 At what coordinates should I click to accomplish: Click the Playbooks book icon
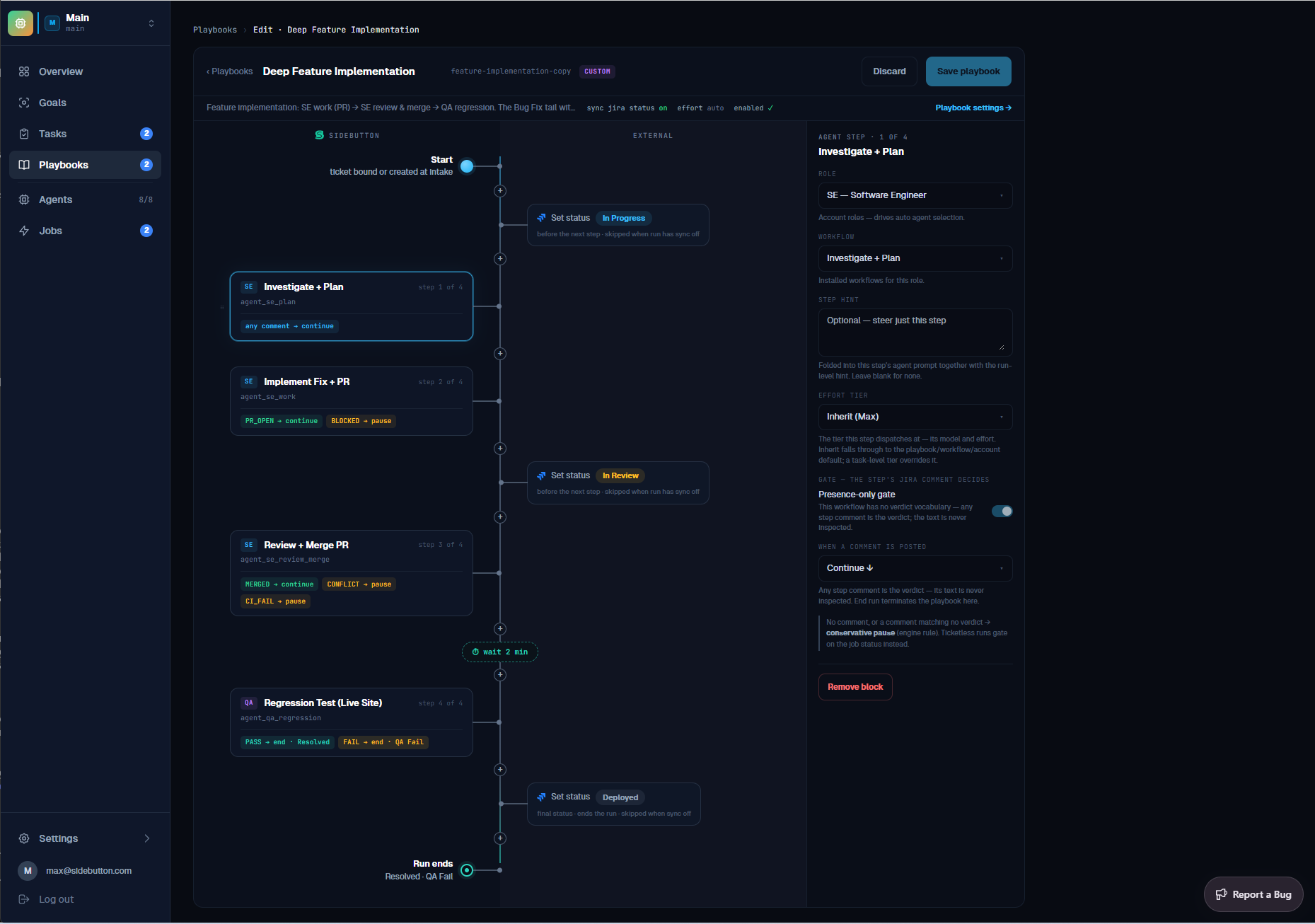24,165
